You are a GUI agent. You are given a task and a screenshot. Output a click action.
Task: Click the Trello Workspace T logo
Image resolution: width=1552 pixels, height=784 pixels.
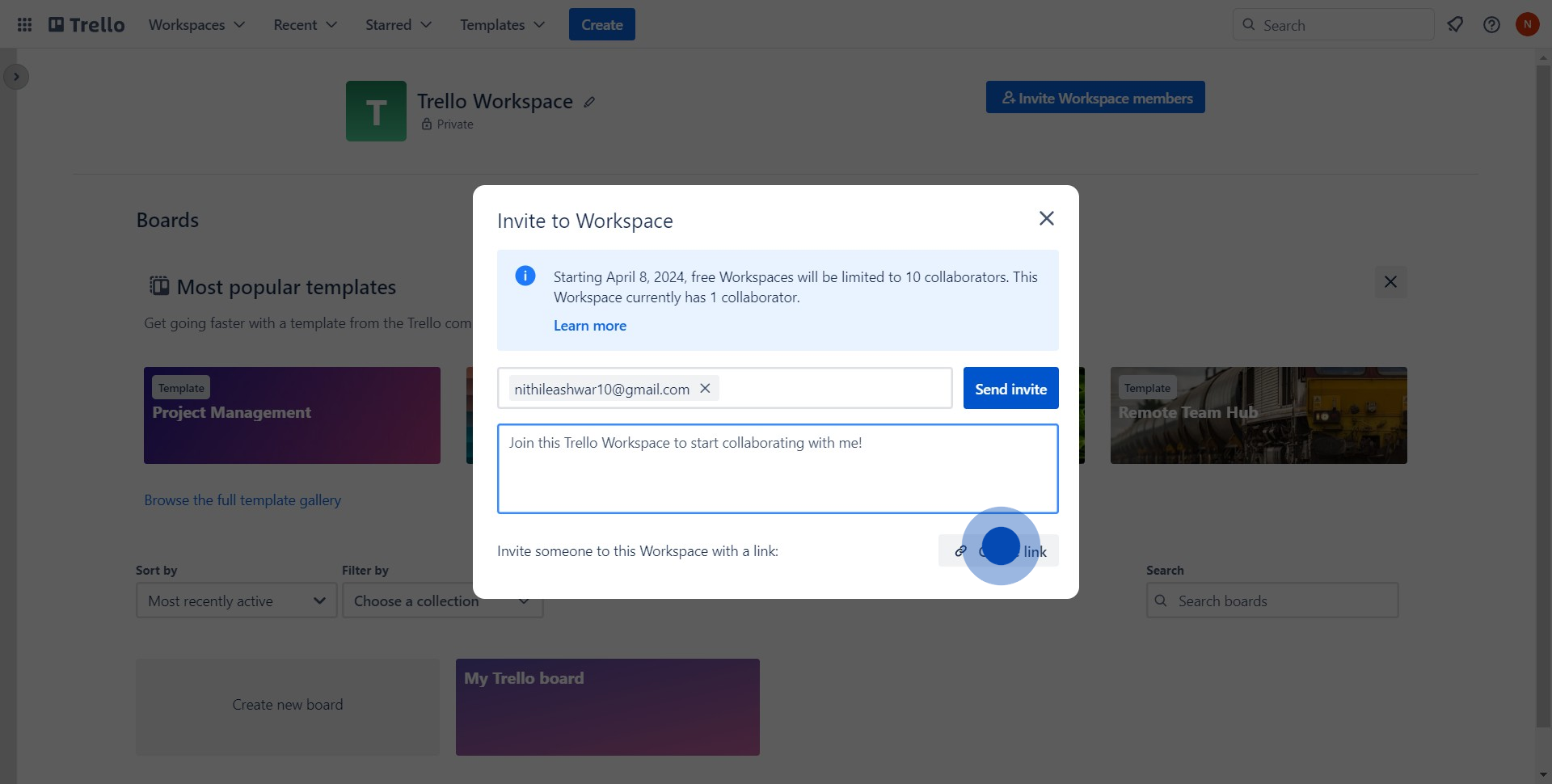click(x=376, y=111)
